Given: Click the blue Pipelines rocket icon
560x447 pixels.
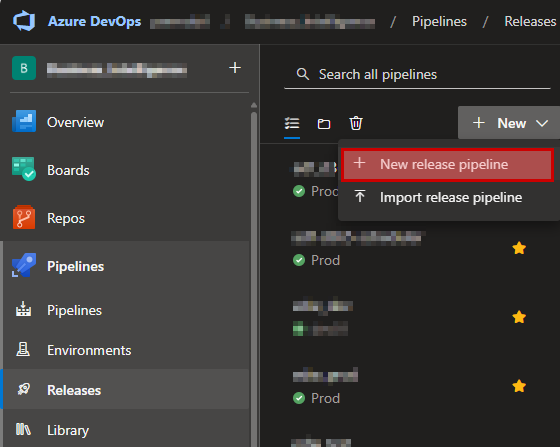Looking at the screenshot, I should click(x=24, y=265).
